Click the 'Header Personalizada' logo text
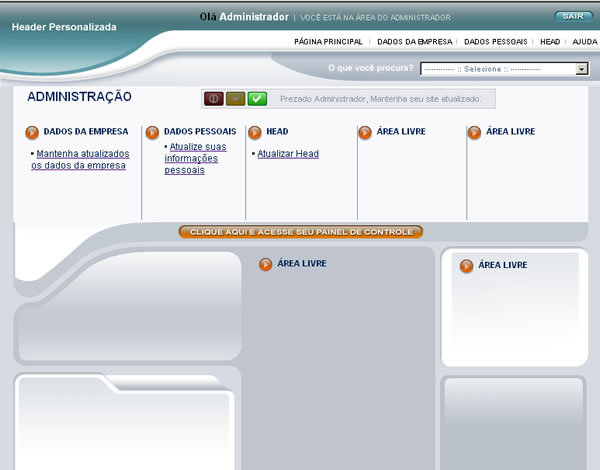This screenshot has height=470, width=600. (x=64, y=27)
